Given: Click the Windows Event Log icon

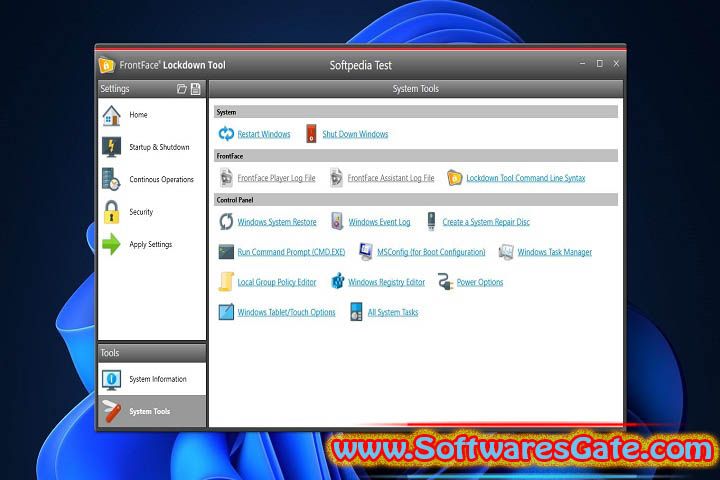Looking at the screenshot, I should (337, 221).
